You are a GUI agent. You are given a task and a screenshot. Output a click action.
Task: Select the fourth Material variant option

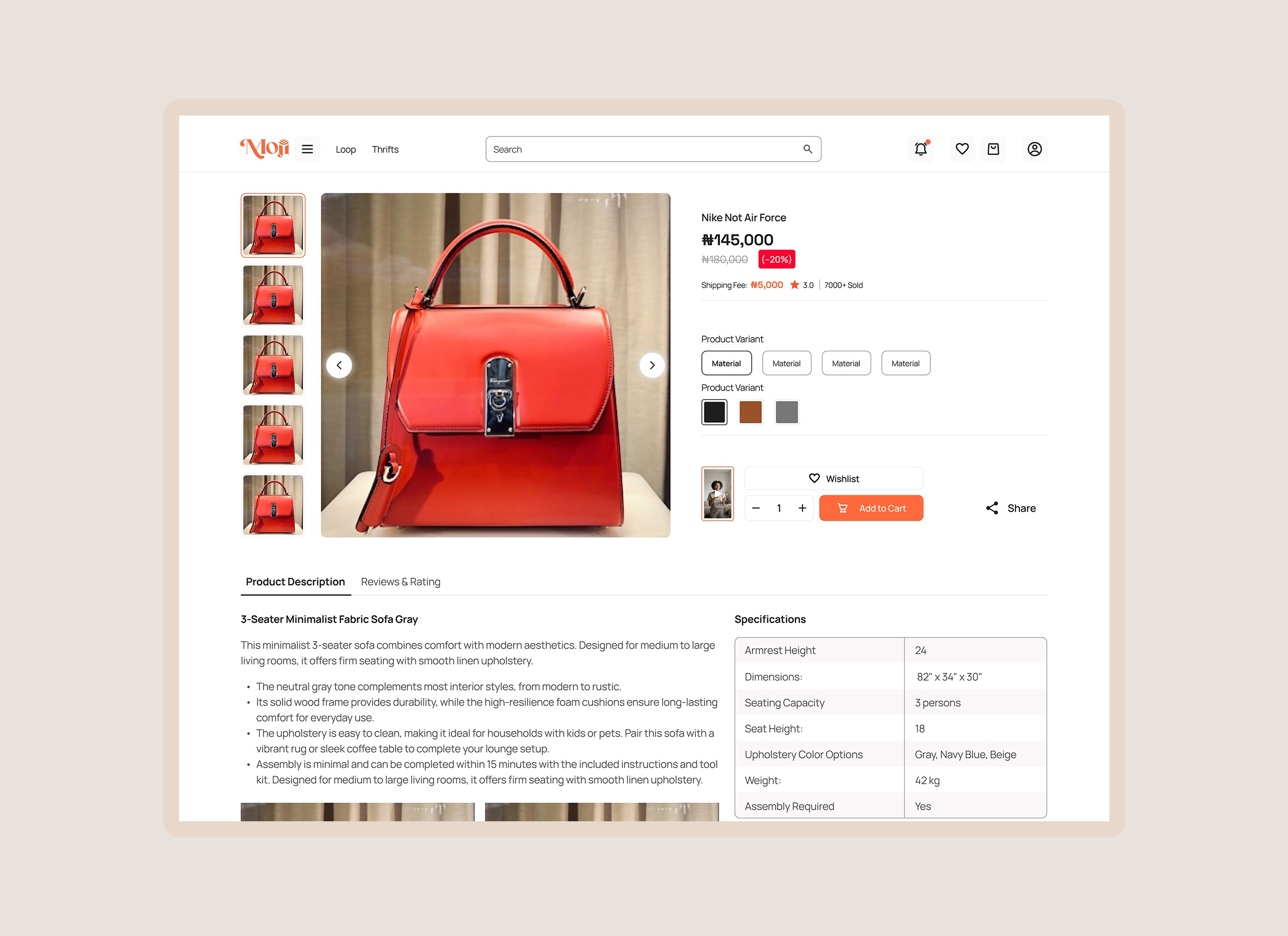pos(906,363)
